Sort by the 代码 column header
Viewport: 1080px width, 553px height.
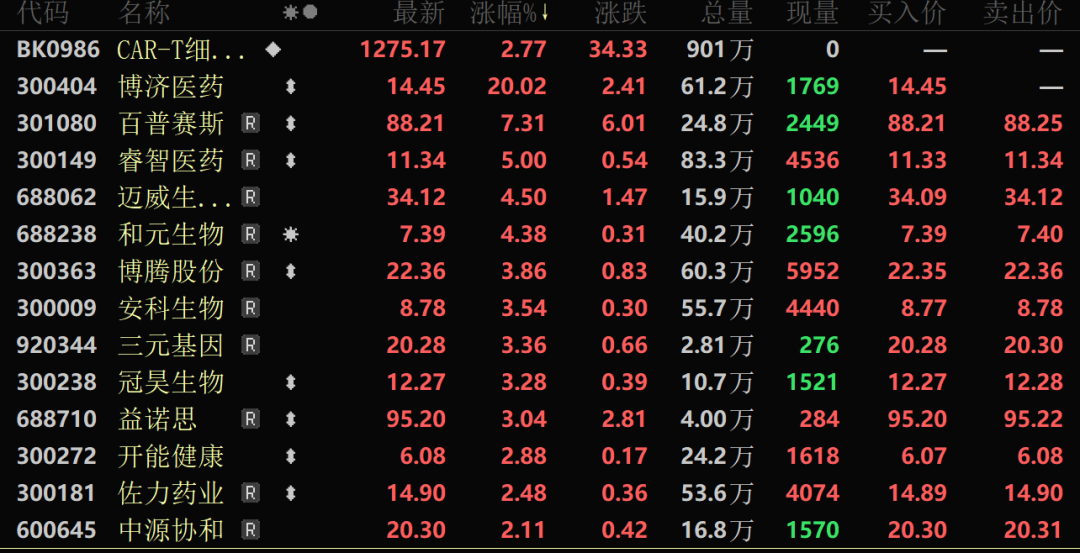(x=42, y=12)
